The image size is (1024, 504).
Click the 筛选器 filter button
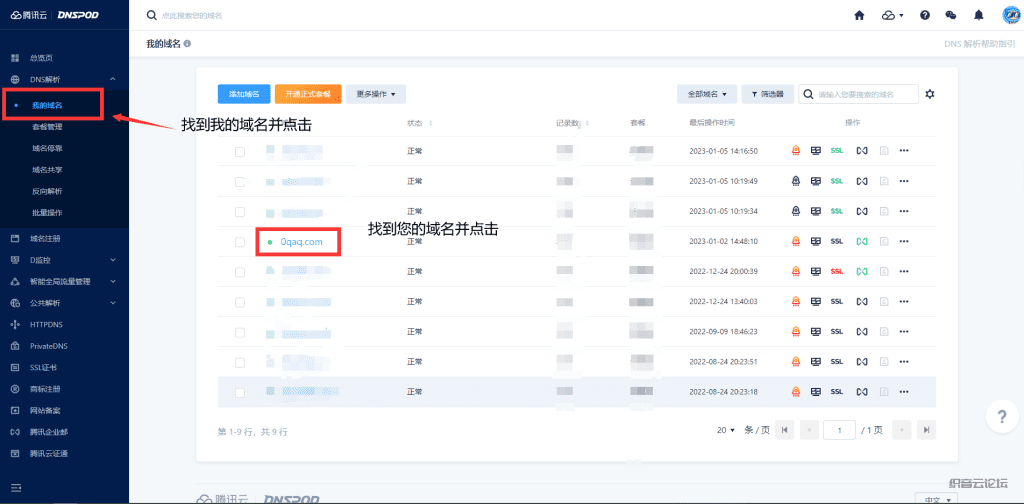[767, 94]
